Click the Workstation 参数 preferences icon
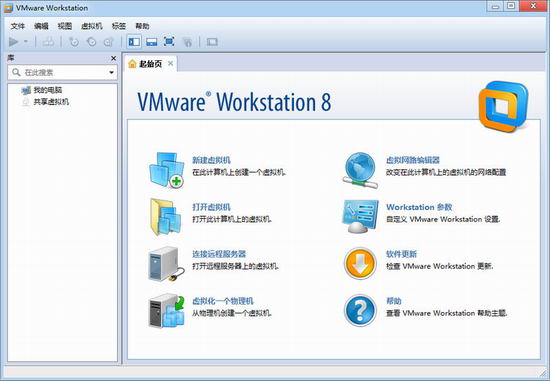Screen dimensions: 550x381 [x=361, y=216]
